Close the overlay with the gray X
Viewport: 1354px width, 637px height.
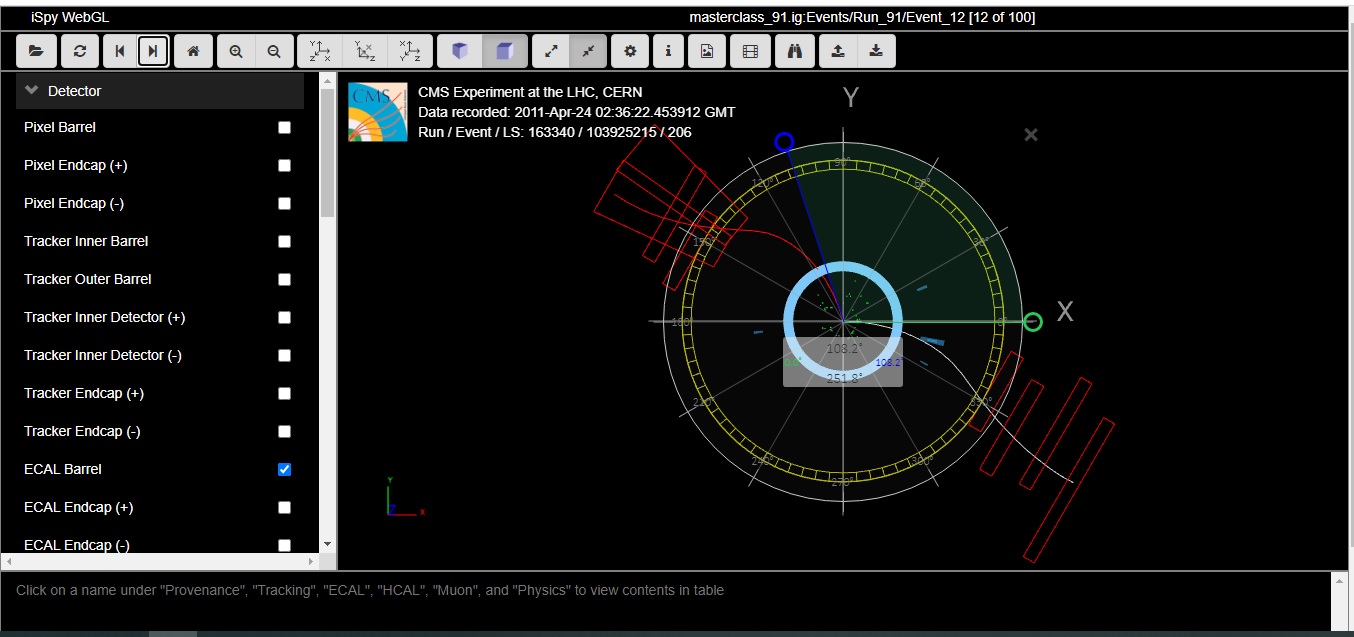tap(1031, 135)
